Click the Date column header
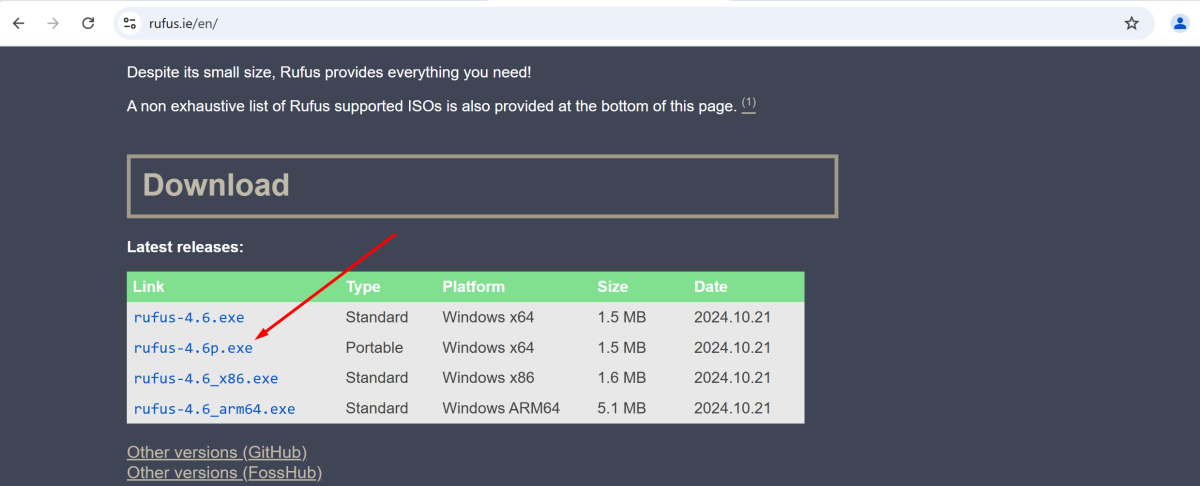Image resolution: width=1200 pixels, height=486 pixels. [711, 287]
